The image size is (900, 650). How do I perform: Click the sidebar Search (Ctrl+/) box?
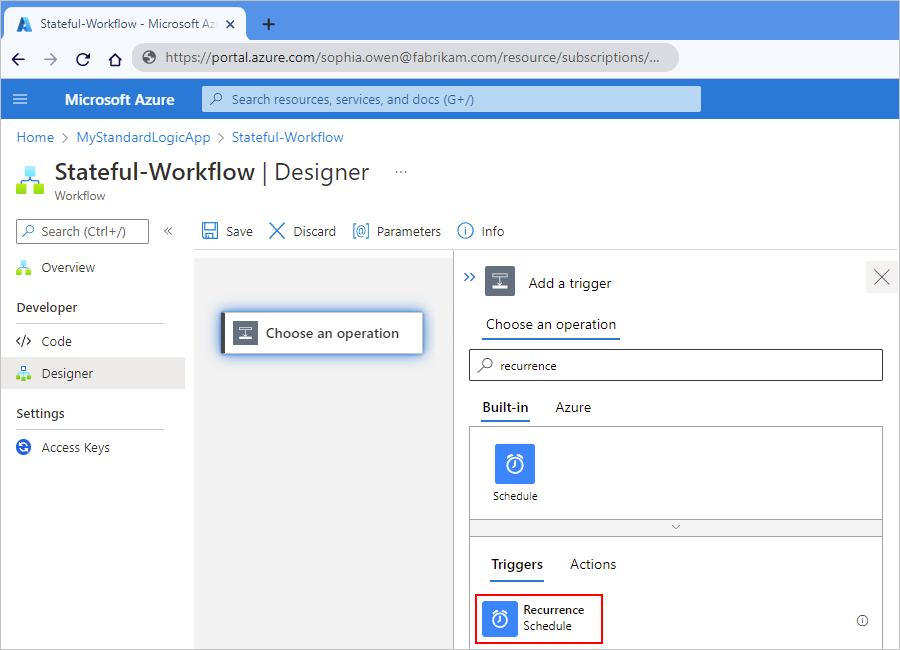click(x=82, y=231)
